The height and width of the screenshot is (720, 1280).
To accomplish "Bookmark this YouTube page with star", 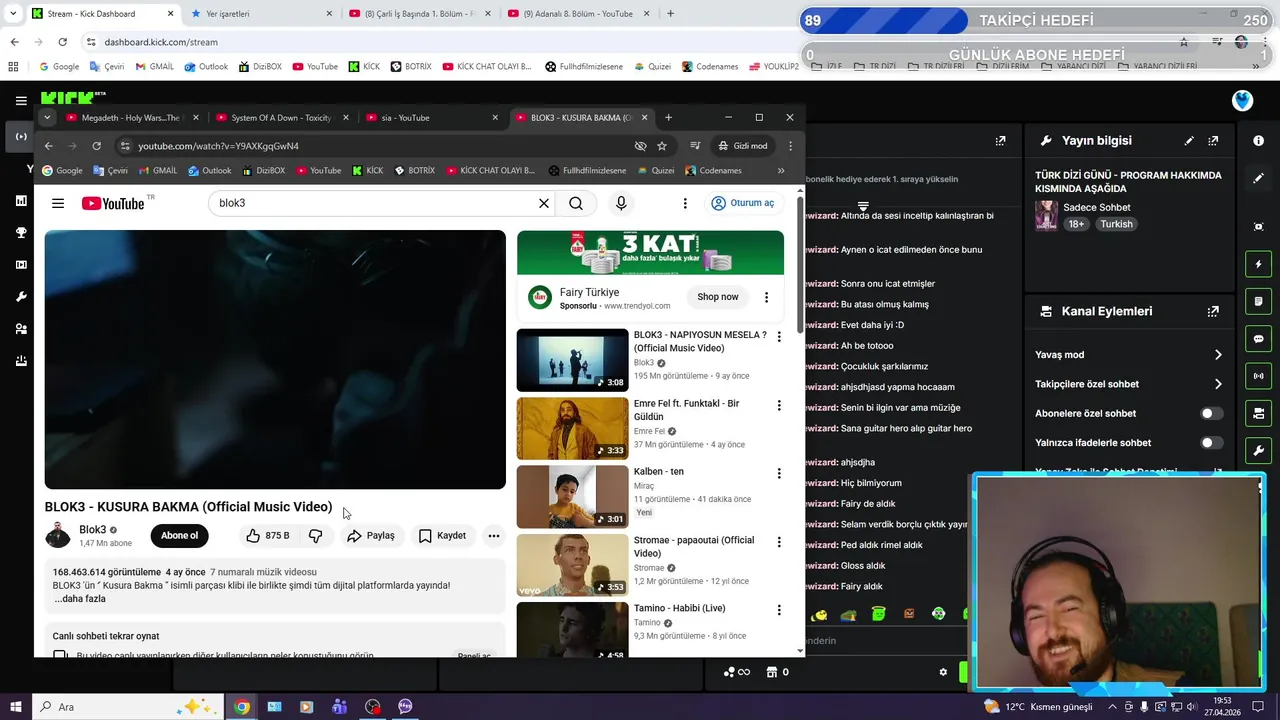I will [x=662, y=146].
